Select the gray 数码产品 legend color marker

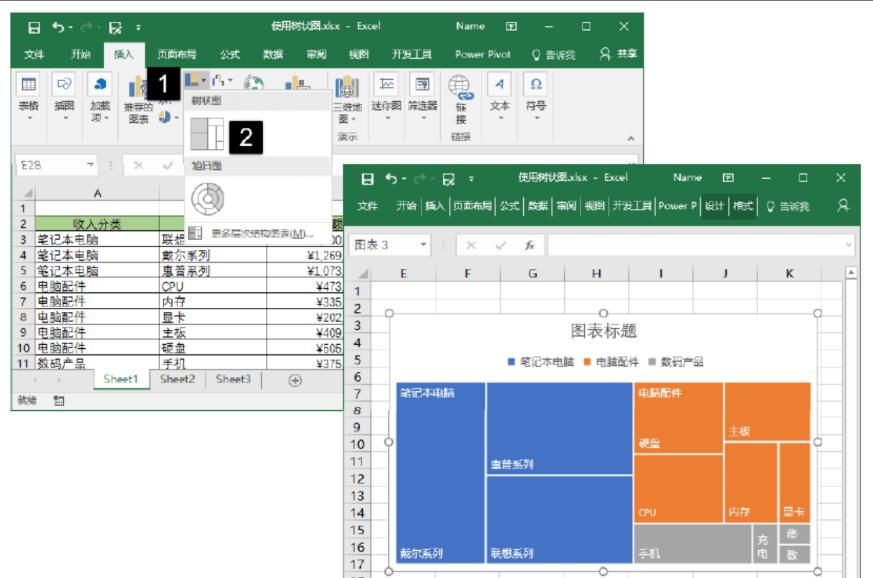[652, 360]
